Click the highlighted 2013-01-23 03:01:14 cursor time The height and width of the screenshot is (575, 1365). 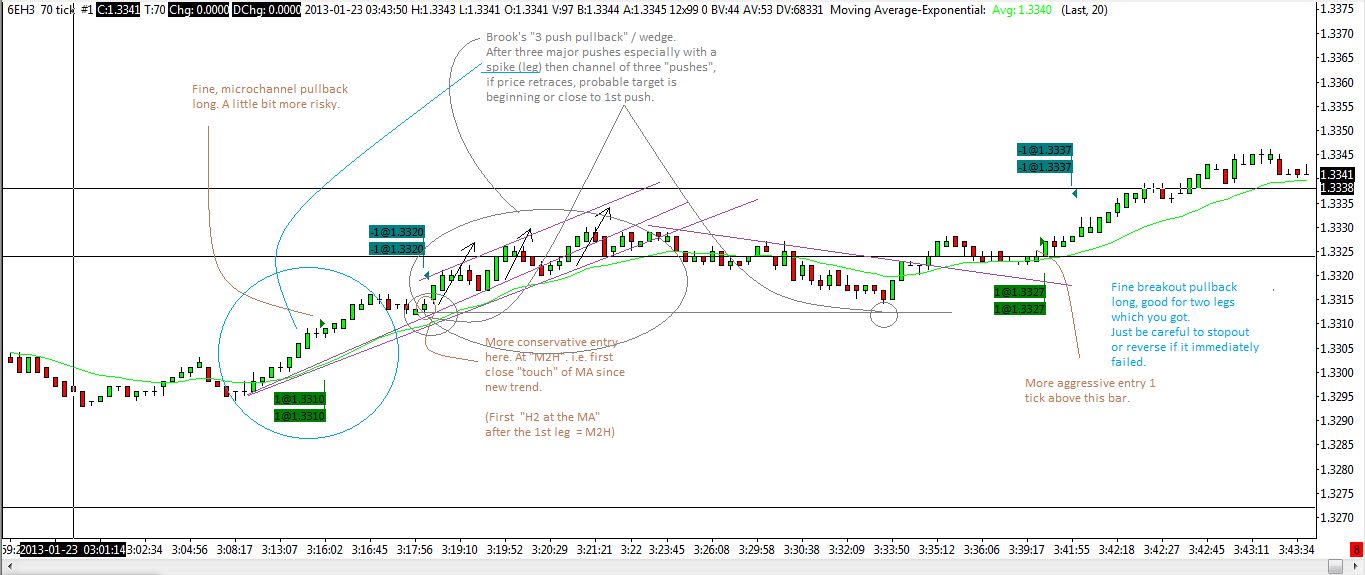tap(74, 549)
